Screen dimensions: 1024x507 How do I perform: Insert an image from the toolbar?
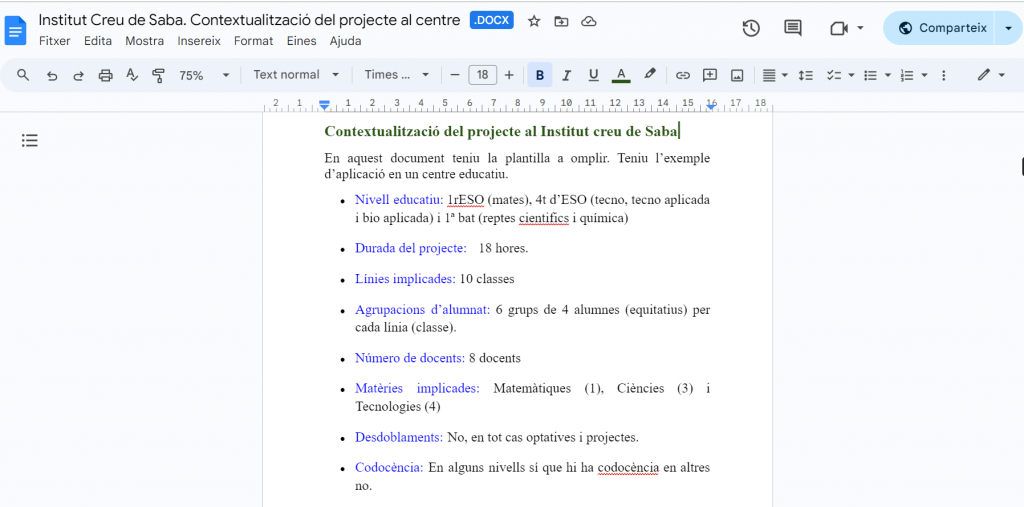(737, 75)
